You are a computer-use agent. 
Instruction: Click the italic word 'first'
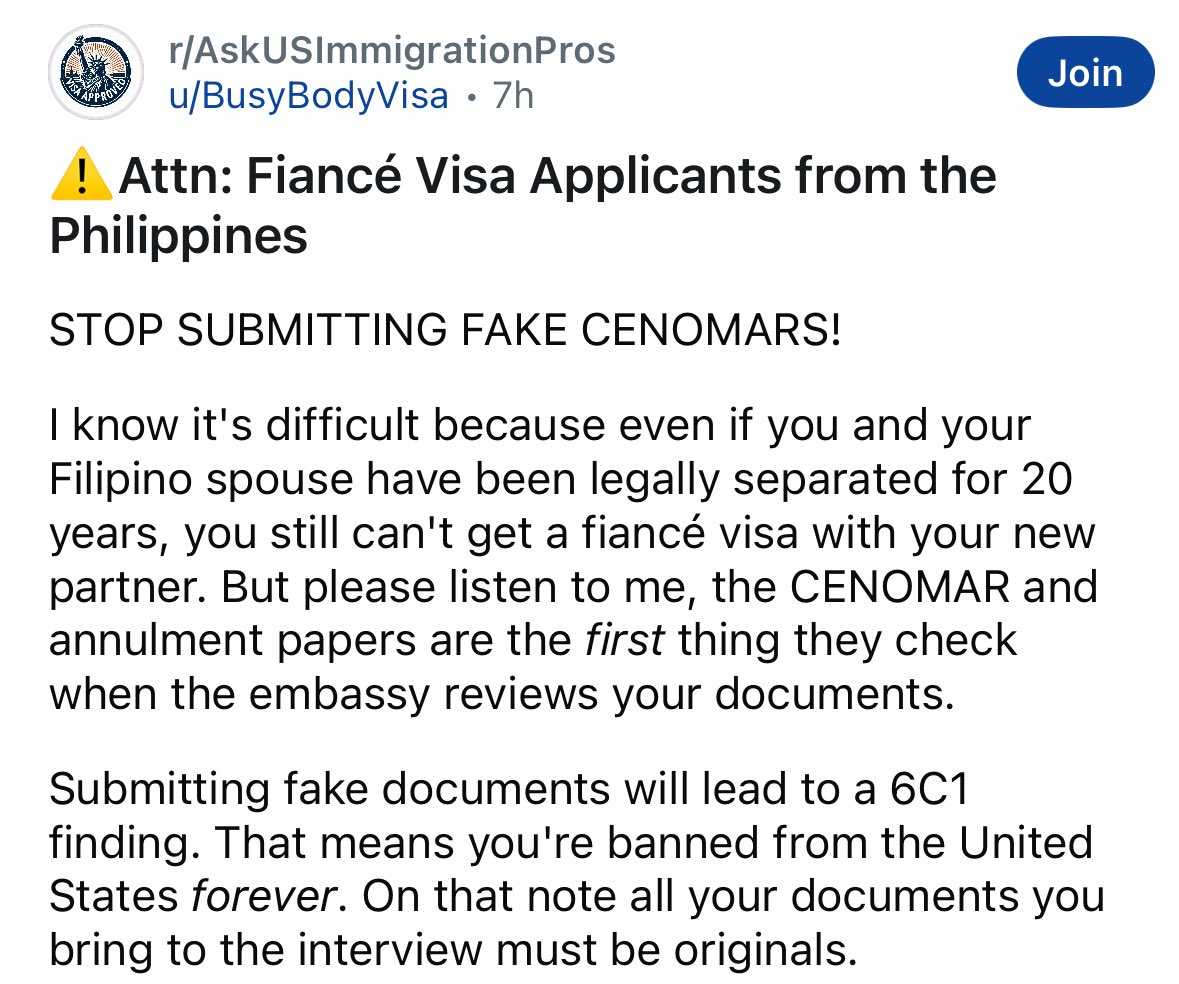[x=624, y=641]
